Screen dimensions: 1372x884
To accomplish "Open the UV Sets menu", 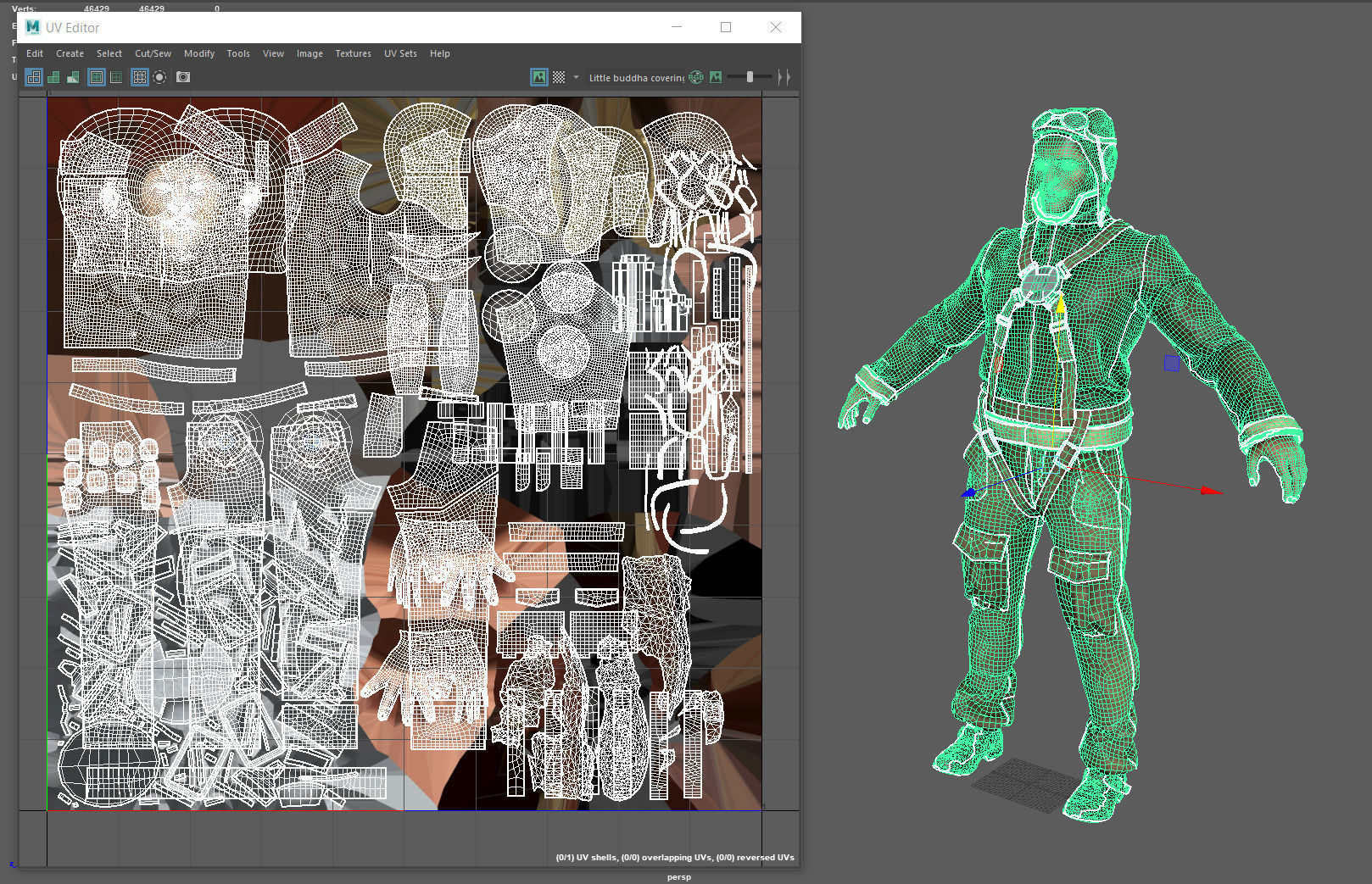I will tap(399, 53).
